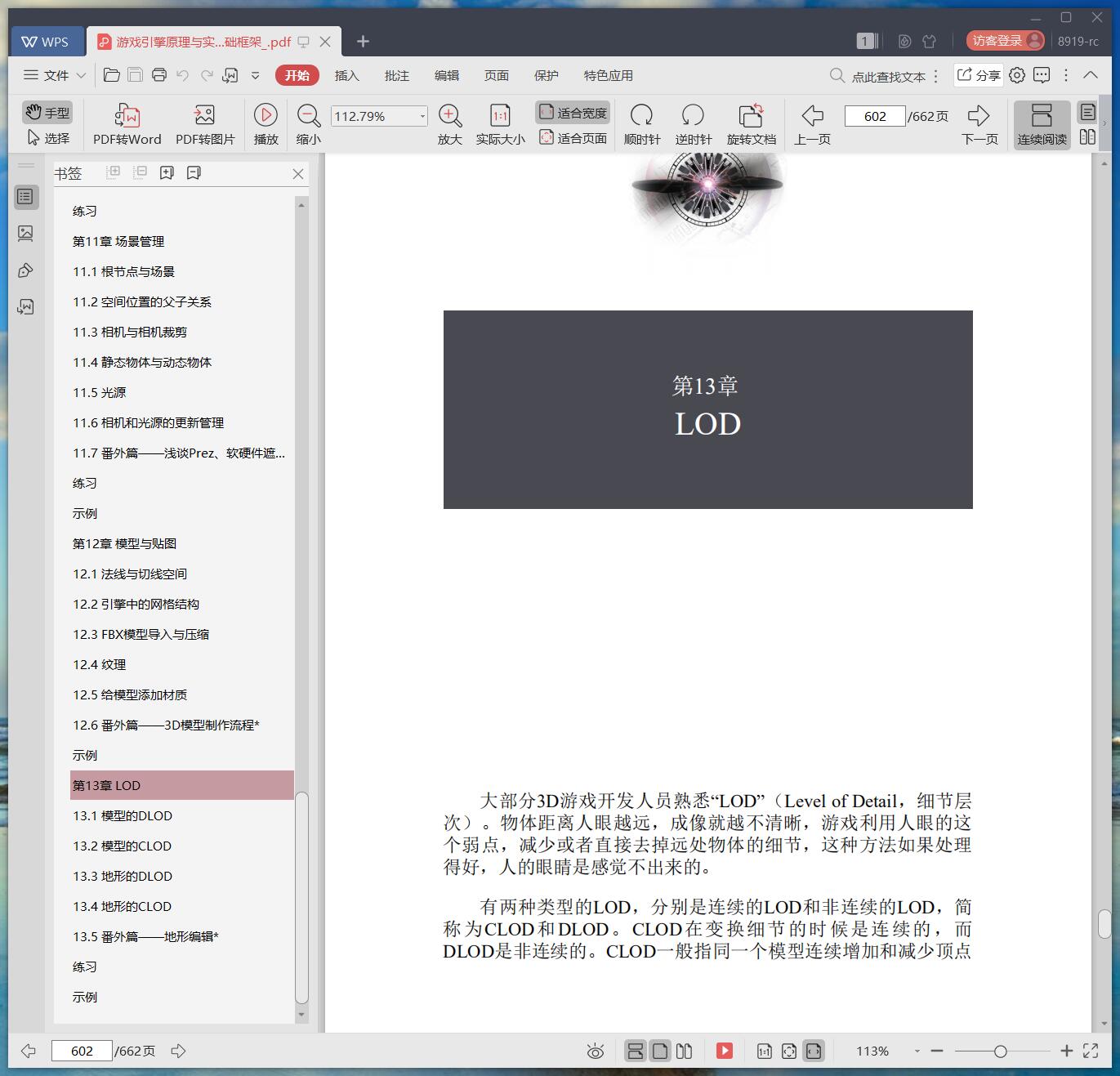The image size is (1120, 1076).
Task: Open the Rotate Document tool
Action: (751, 124)
